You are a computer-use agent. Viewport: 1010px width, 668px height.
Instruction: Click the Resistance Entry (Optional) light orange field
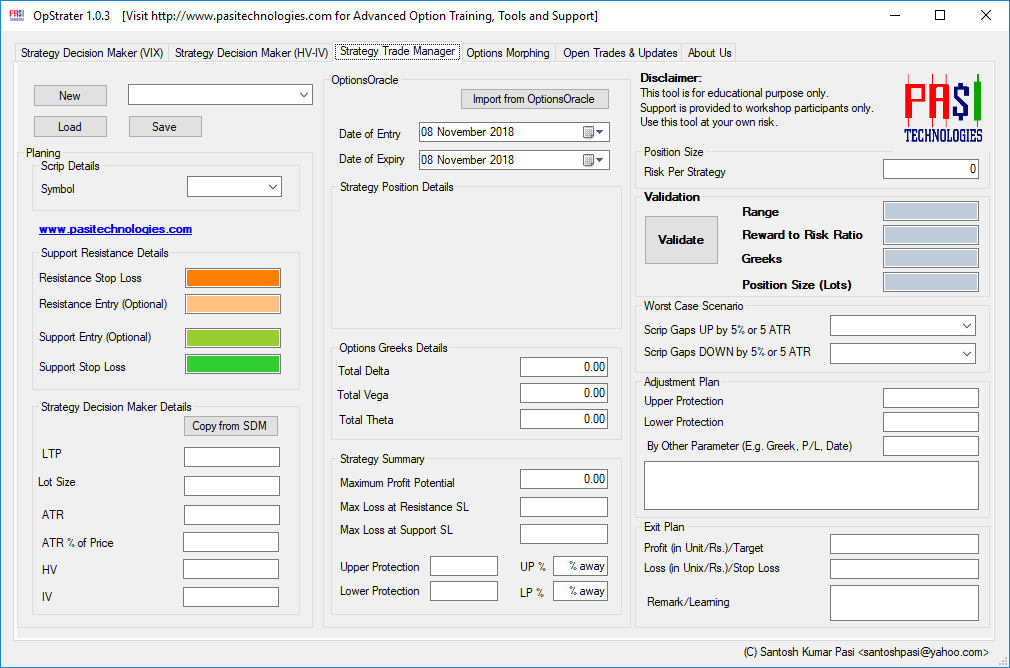click(x=233, y=304)
